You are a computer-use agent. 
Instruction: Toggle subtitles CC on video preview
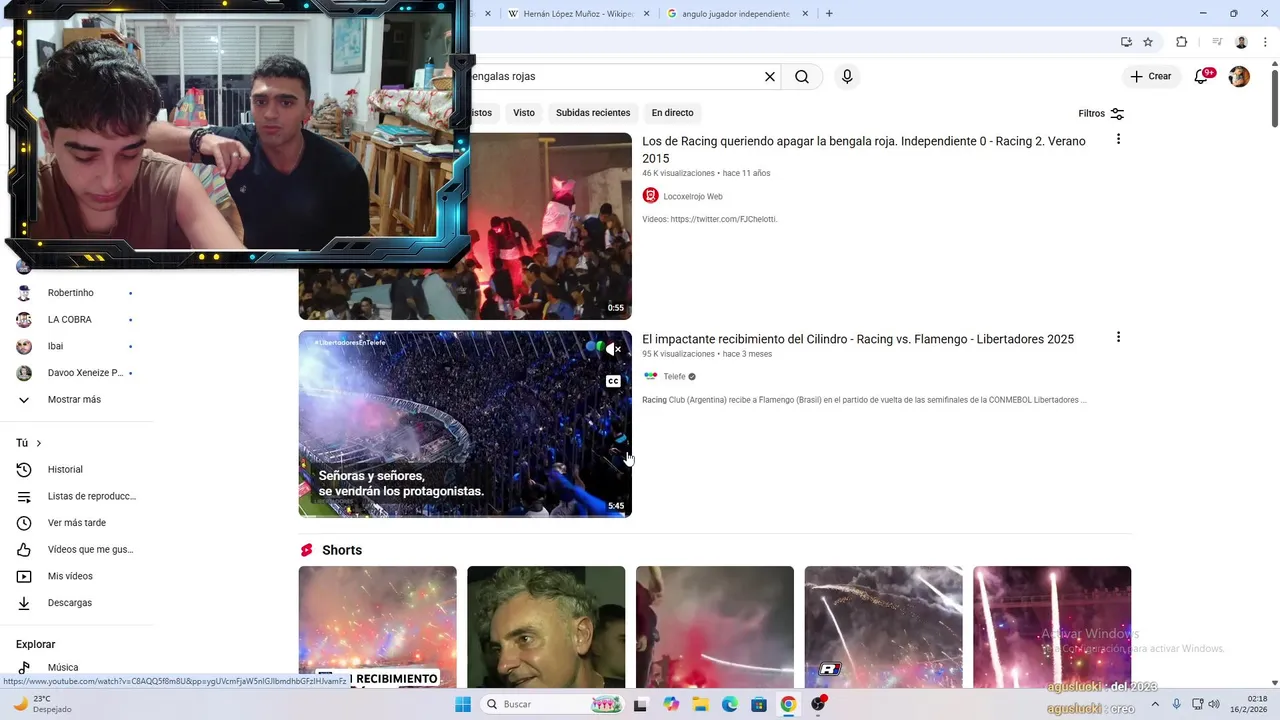tap(613, 381)
